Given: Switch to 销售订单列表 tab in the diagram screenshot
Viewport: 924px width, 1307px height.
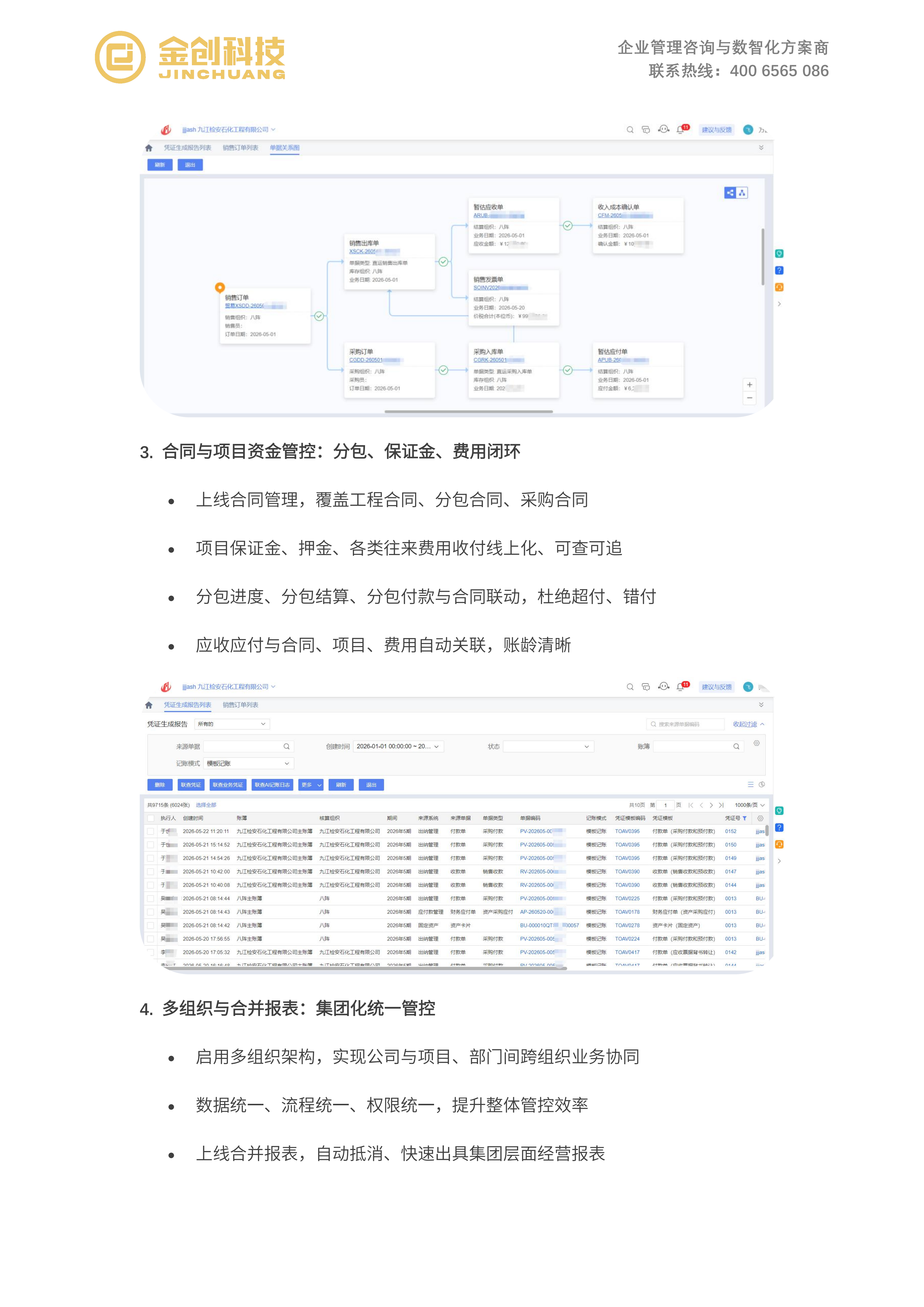Looking at the screenshot, I should [240, 148].
